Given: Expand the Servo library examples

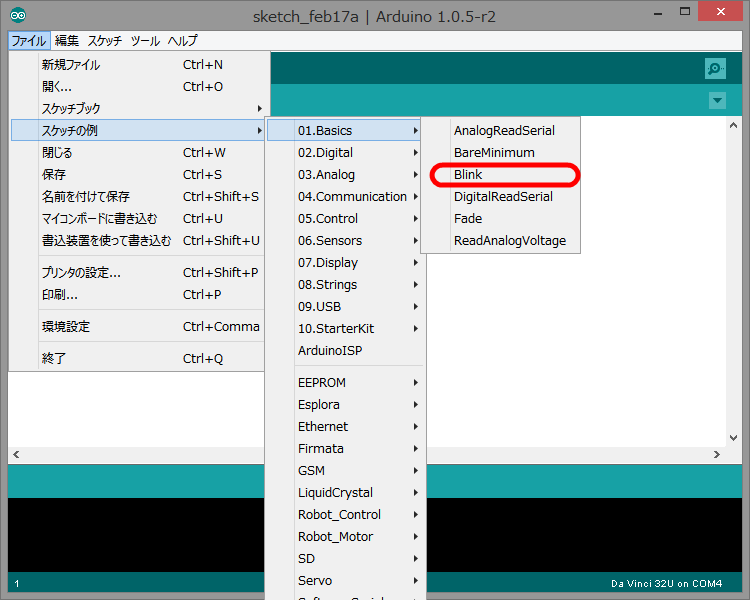Looking at the screenshot, I should (343, 581).
